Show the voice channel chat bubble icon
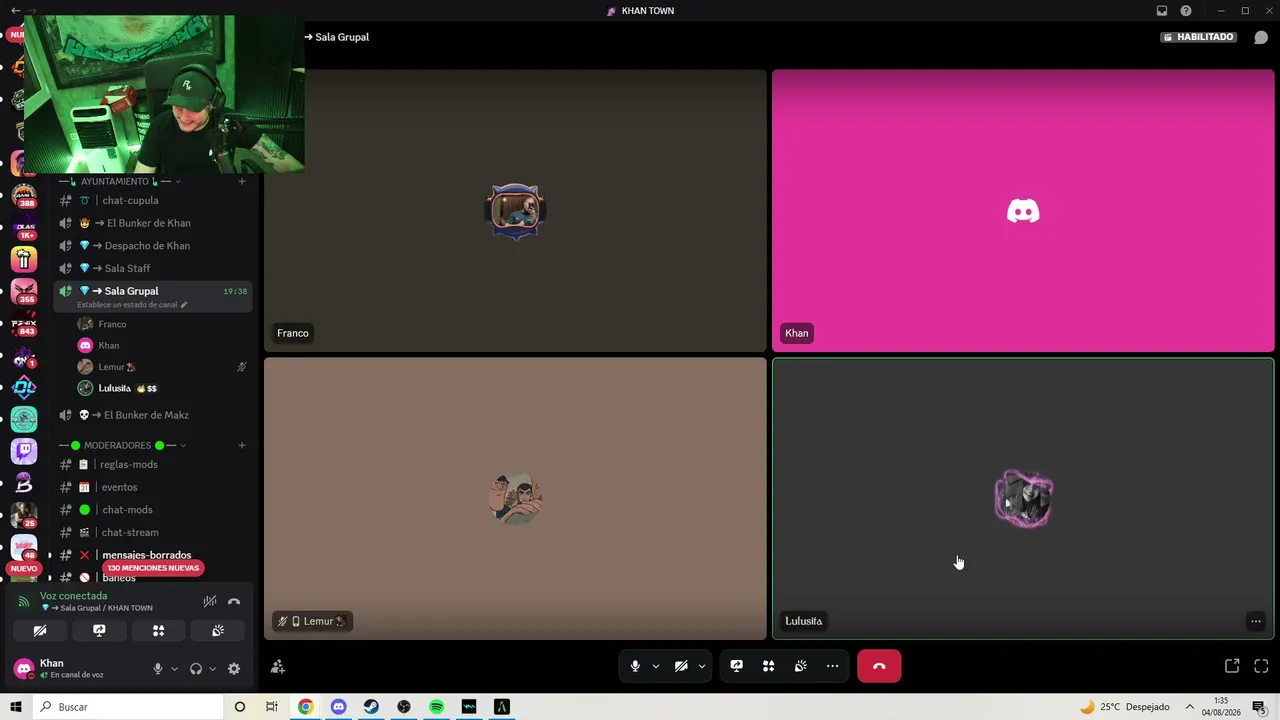This screenshot has width=1280, height=720. click(1261, 37)
